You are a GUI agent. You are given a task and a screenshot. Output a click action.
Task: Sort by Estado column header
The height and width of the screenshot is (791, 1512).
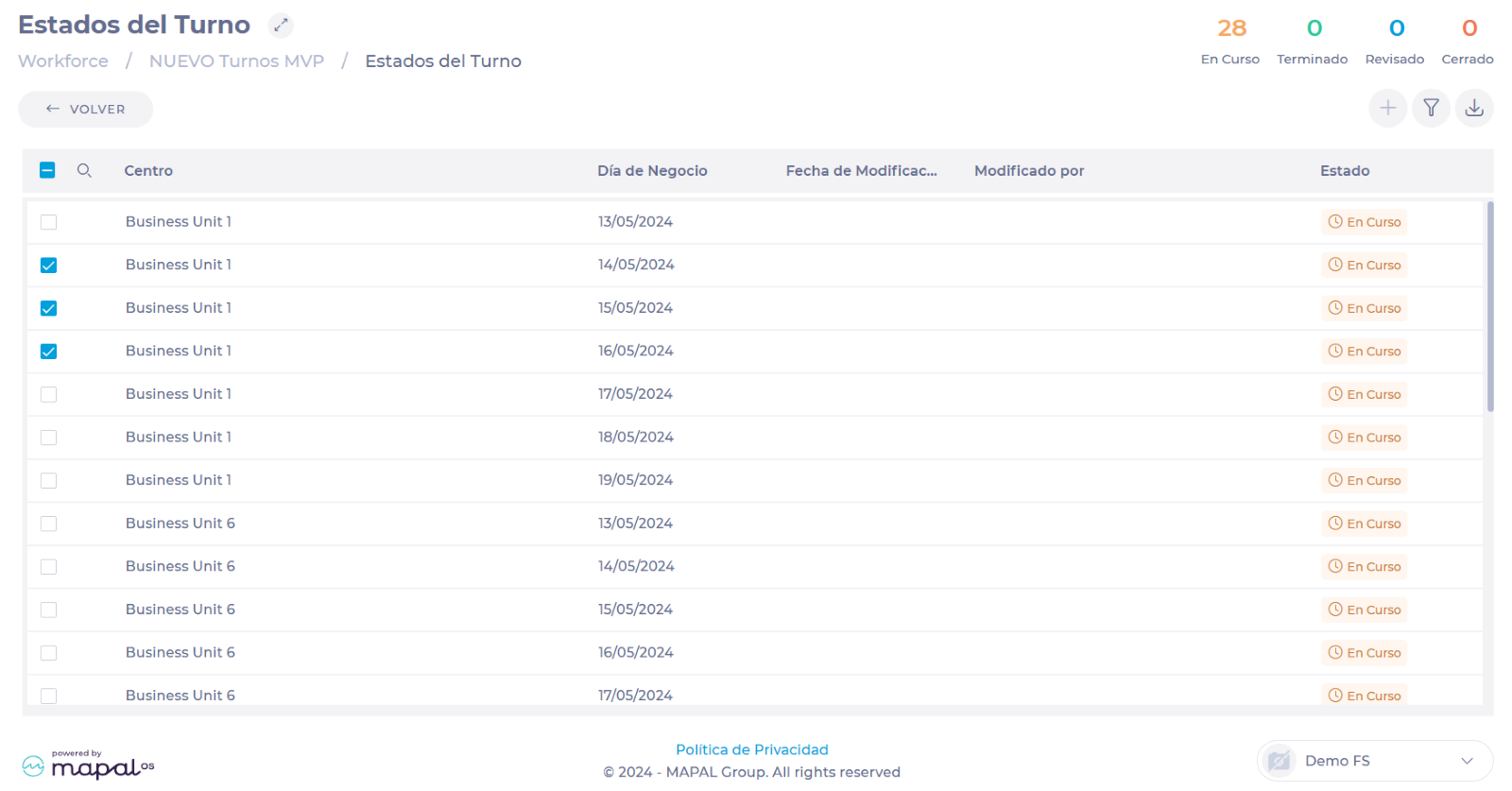[x=1344, y=171]
